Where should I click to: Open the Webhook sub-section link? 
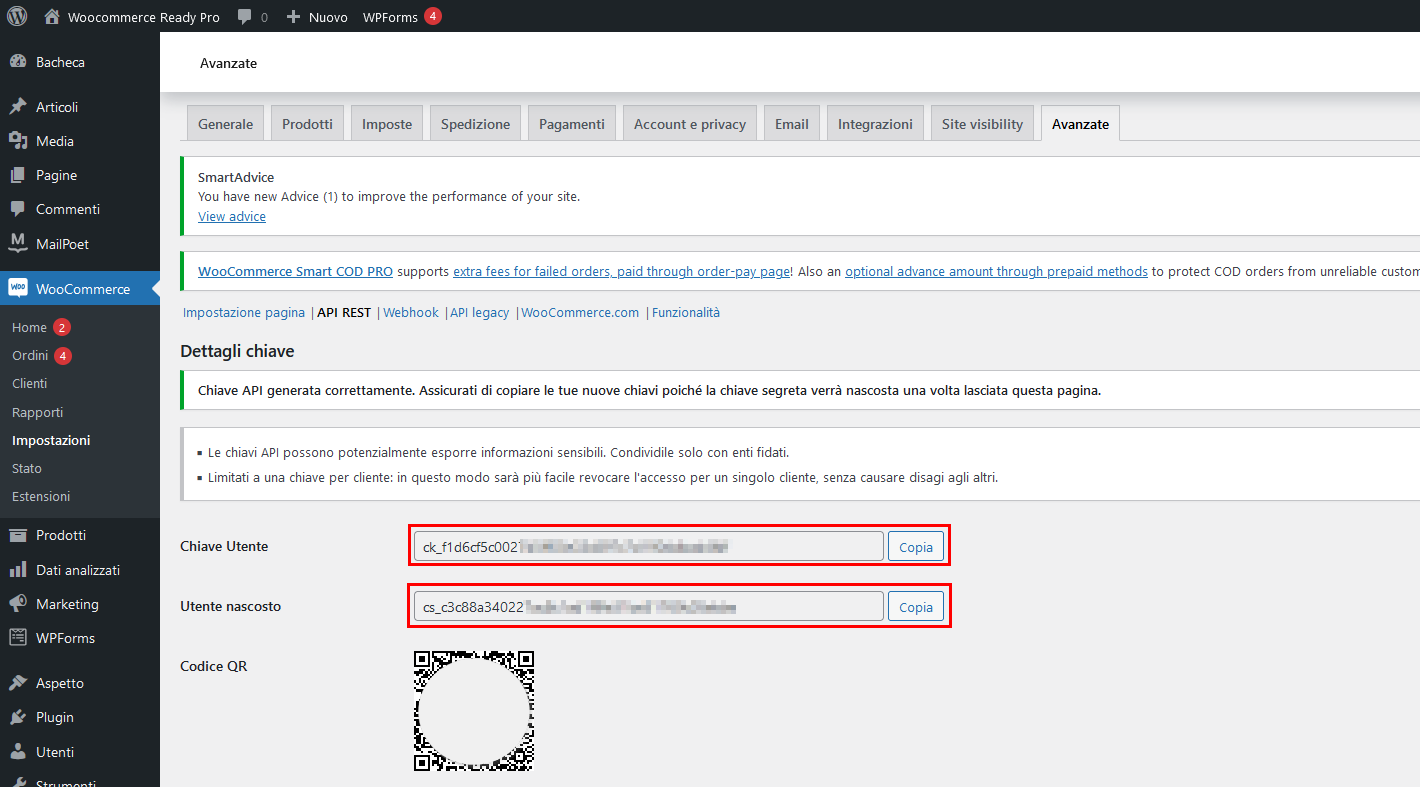pyautogui.click(x=411, y=312)
